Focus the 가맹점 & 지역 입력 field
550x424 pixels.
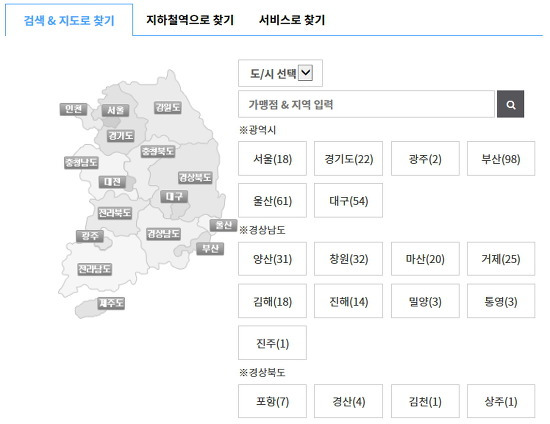tap(366, 104)
